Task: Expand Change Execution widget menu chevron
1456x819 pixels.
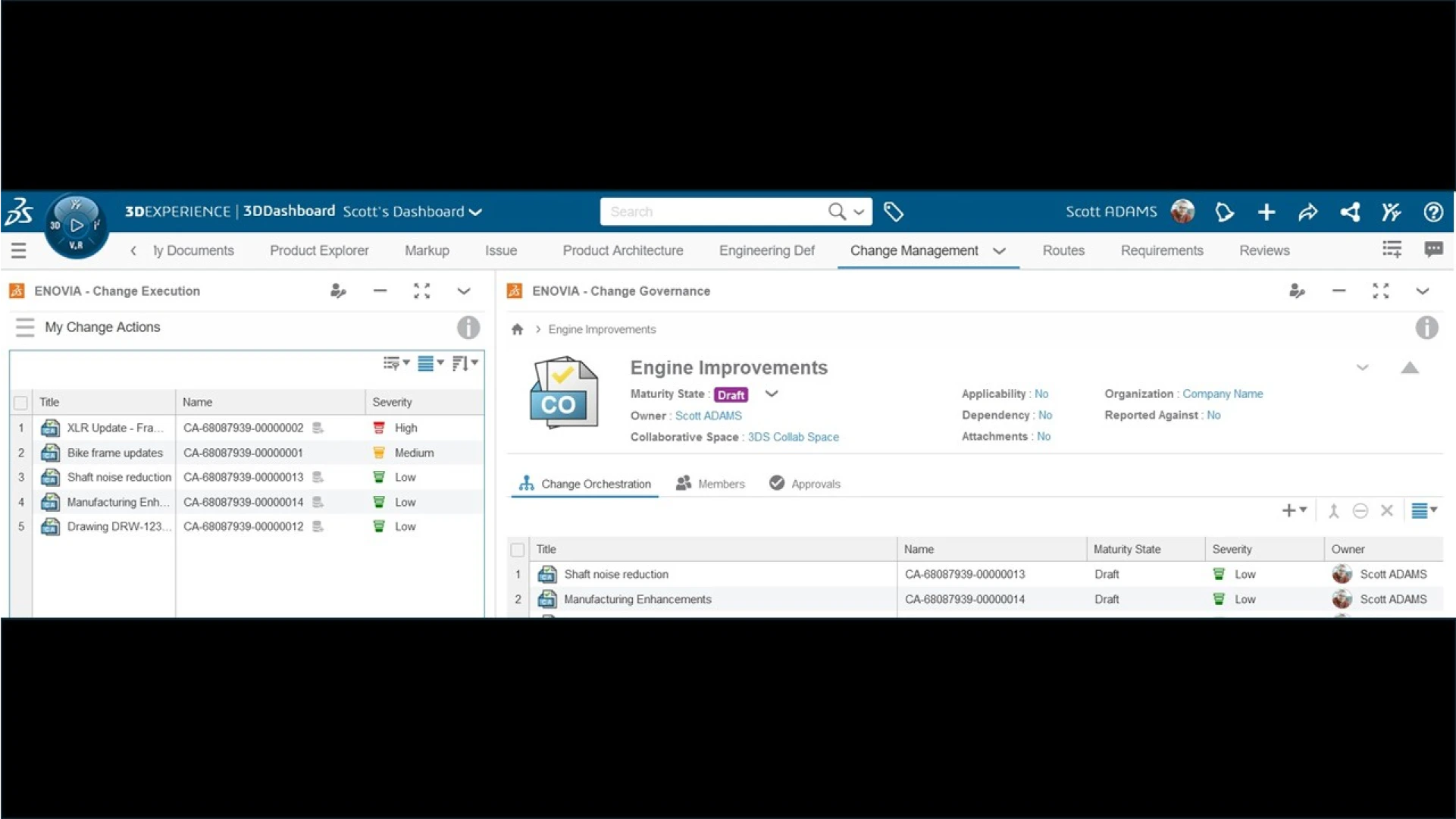Action: pyautogui.click(x=464, y=291)
